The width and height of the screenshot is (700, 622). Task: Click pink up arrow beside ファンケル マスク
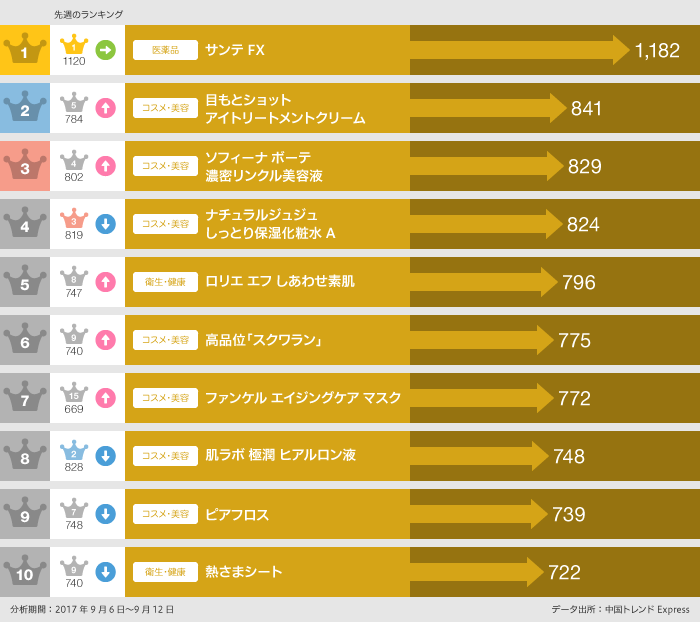105,398
